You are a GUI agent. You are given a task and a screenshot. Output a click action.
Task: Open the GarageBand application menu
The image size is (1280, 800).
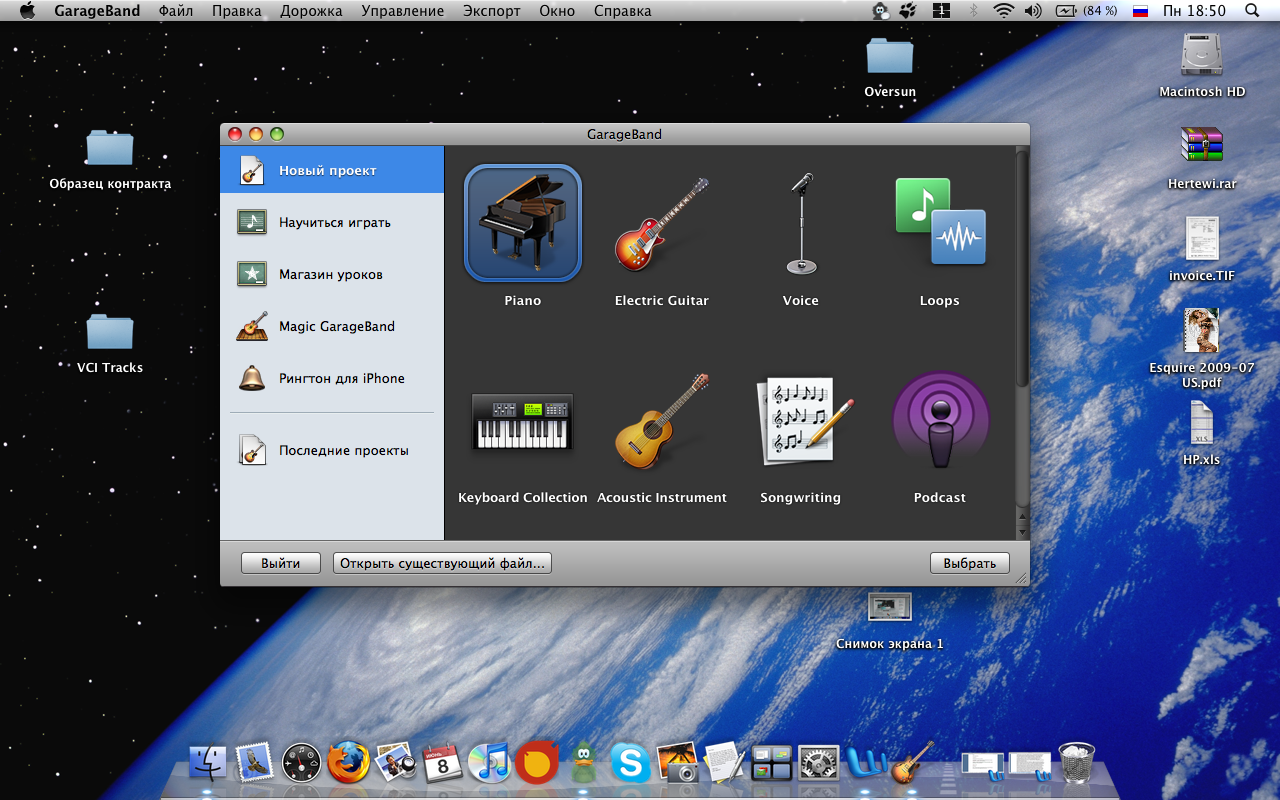pos(97,11)
